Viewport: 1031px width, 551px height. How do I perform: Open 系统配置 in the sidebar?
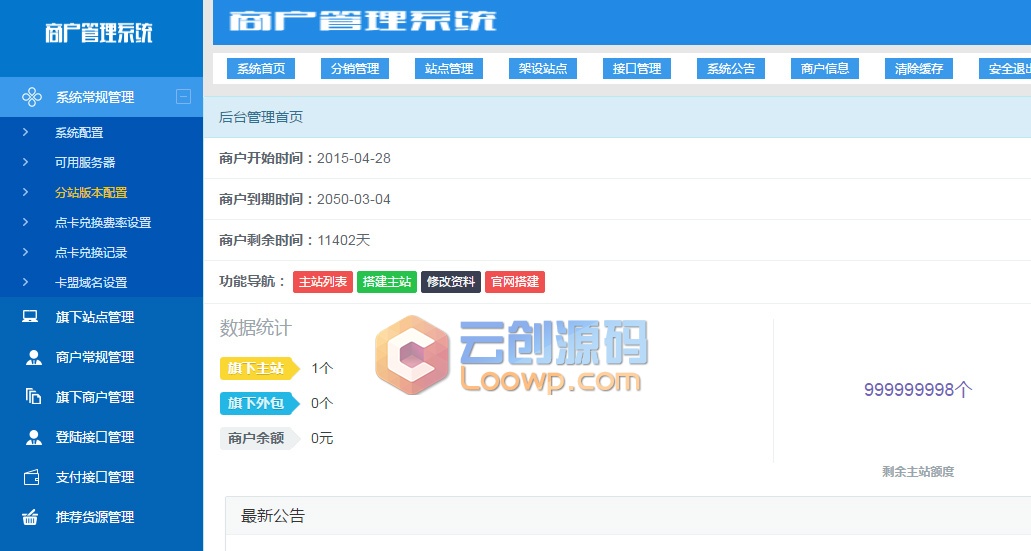click(79, 133)
